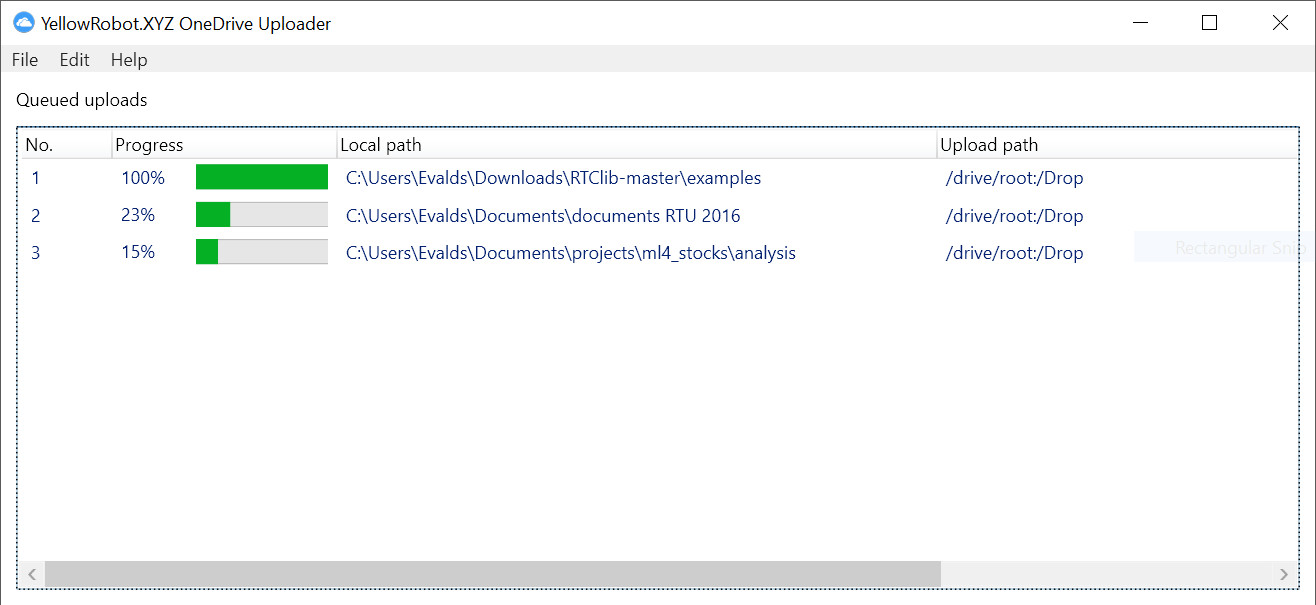
Task: Click row number 3 in the queue
Action: click(x=36, y=253)
